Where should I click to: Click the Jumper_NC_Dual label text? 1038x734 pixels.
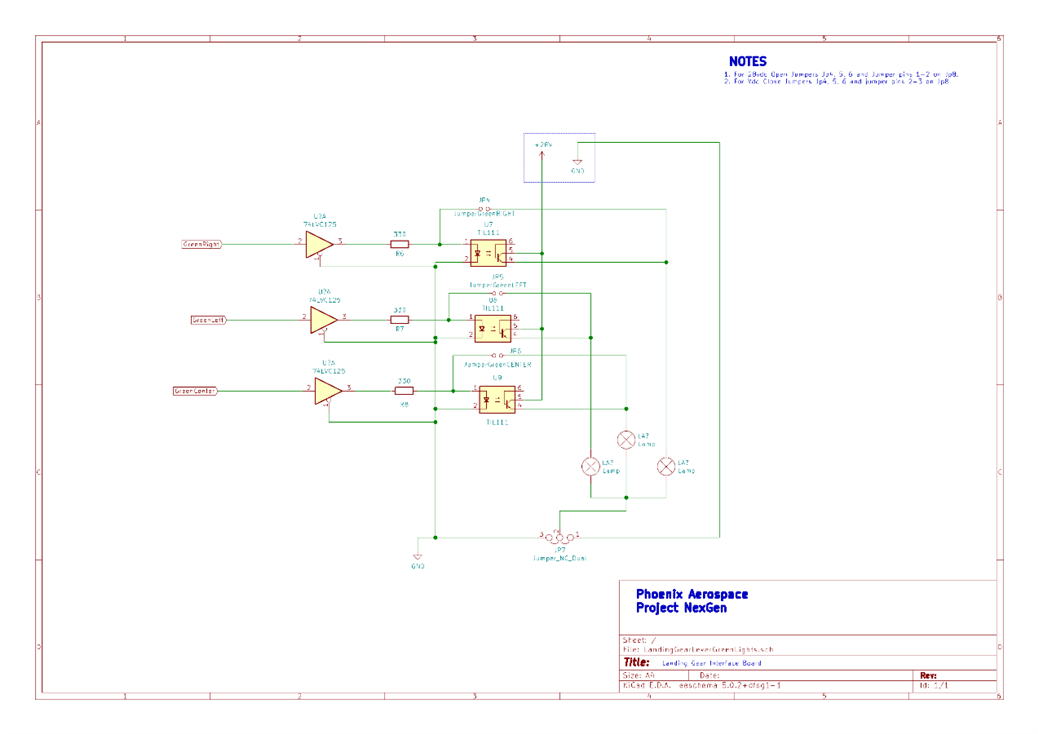coord(559,559)
